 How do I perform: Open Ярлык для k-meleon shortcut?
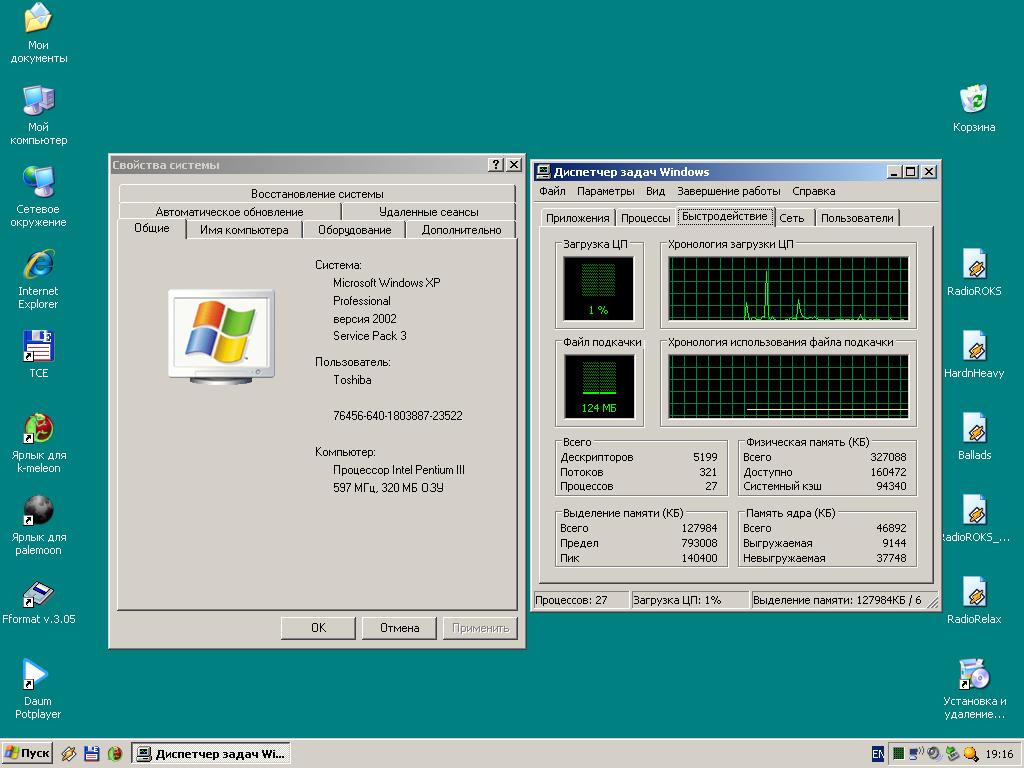[38, 429]
